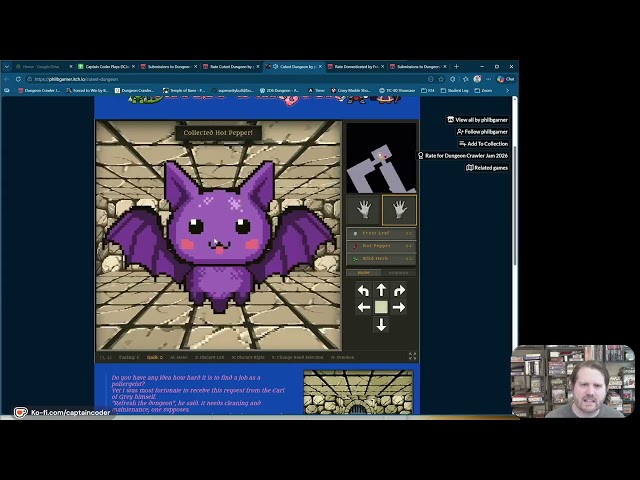Click the move-backward down arrow button
640x480 pixels.
click(381, 325)
